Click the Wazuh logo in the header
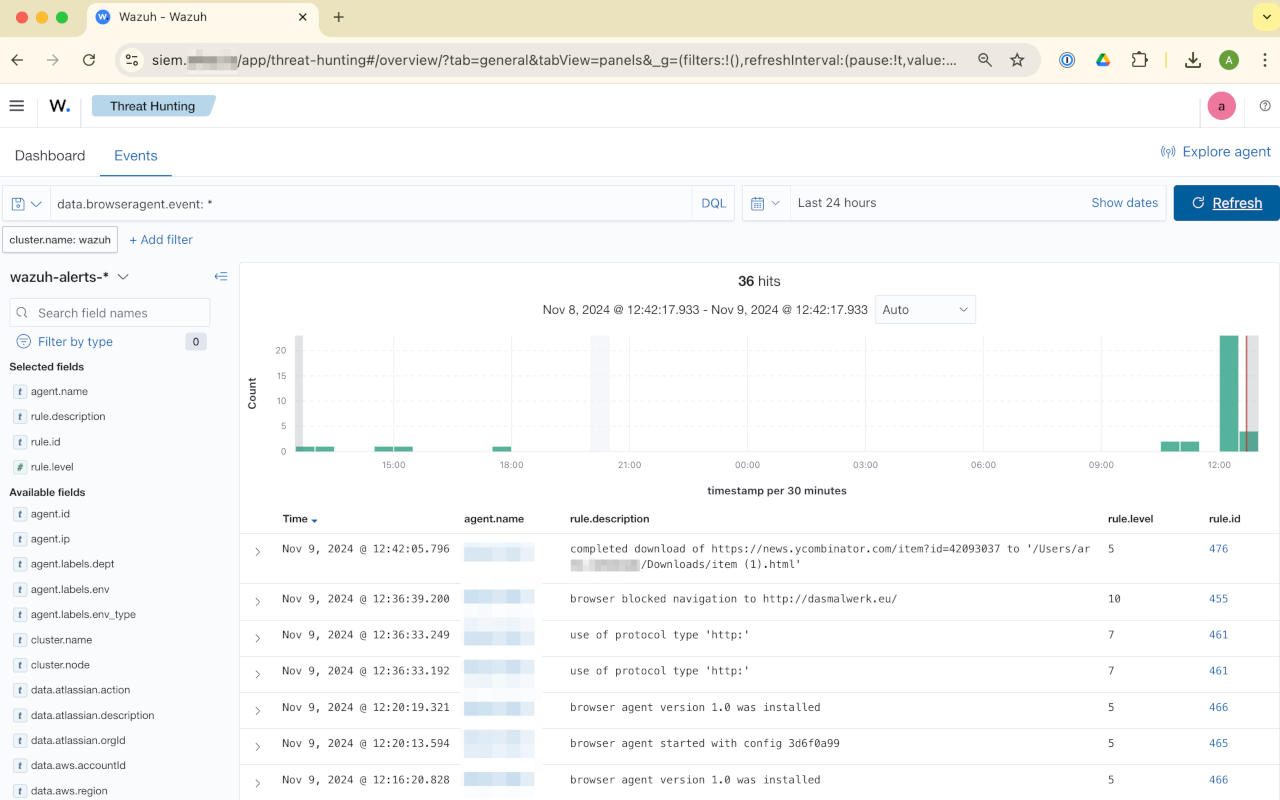Image resolution: width=1280 pixels, height=800 pixels. click(x=58, y=106)
